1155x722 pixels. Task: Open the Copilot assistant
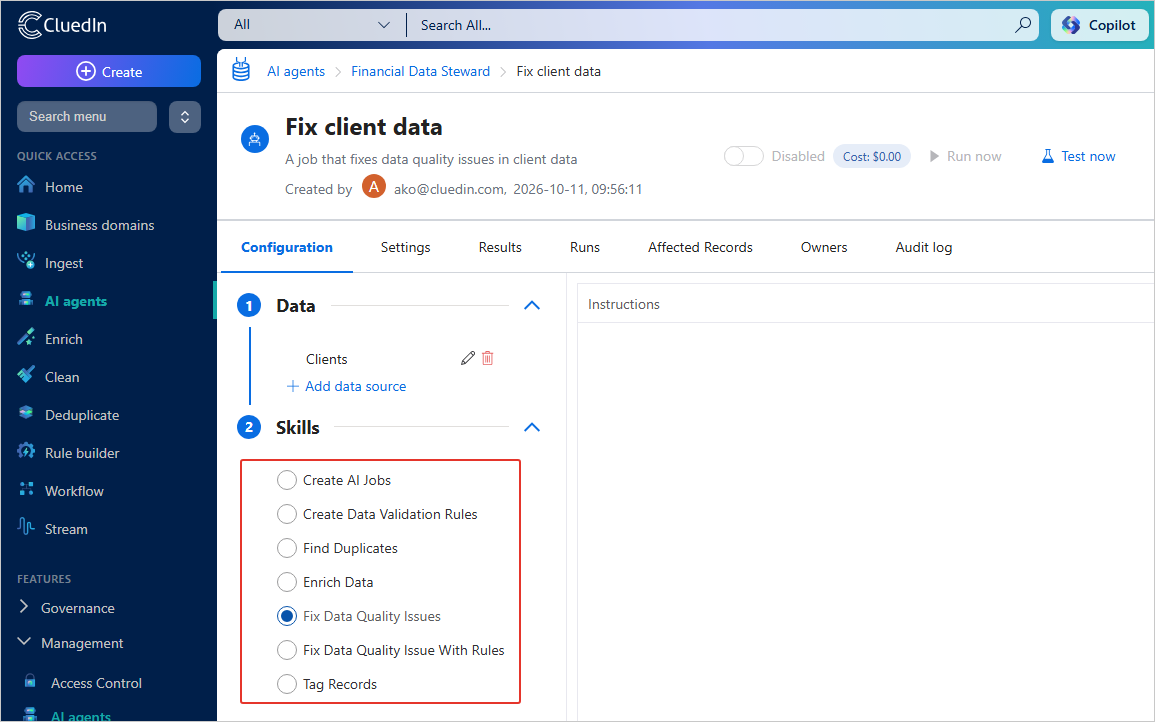(x=1099, y=25)
